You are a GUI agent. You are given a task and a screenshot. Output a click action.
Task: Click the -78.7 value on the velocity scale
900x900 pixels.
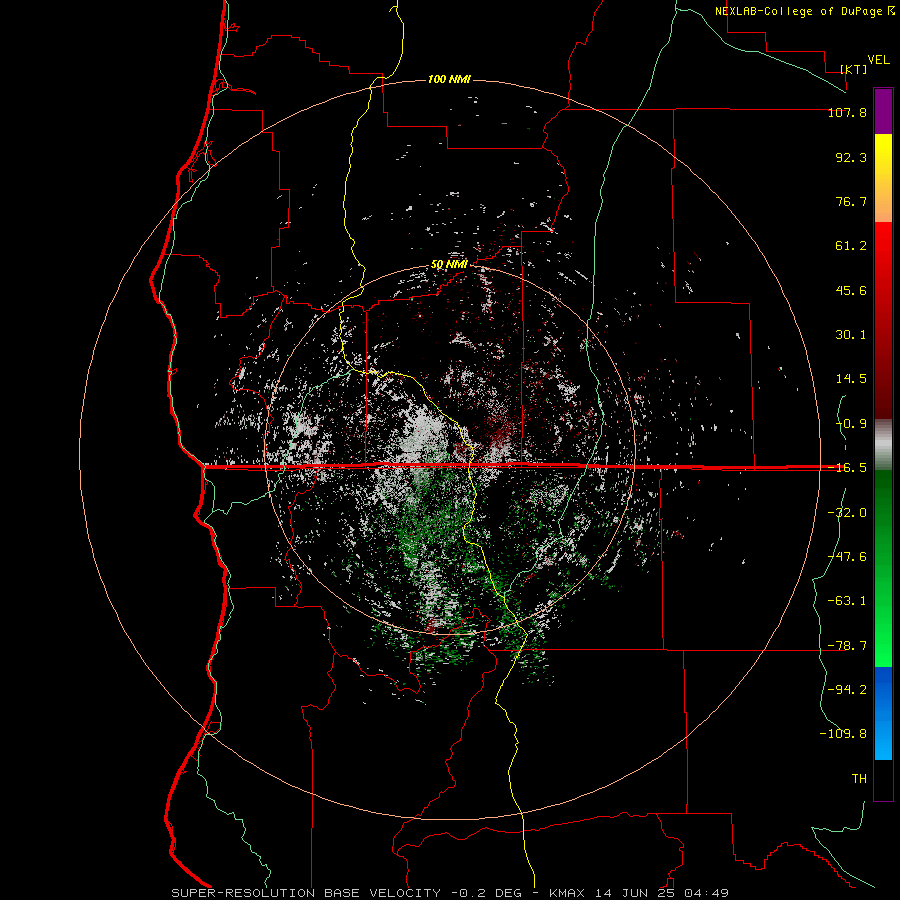coord(847,646)
